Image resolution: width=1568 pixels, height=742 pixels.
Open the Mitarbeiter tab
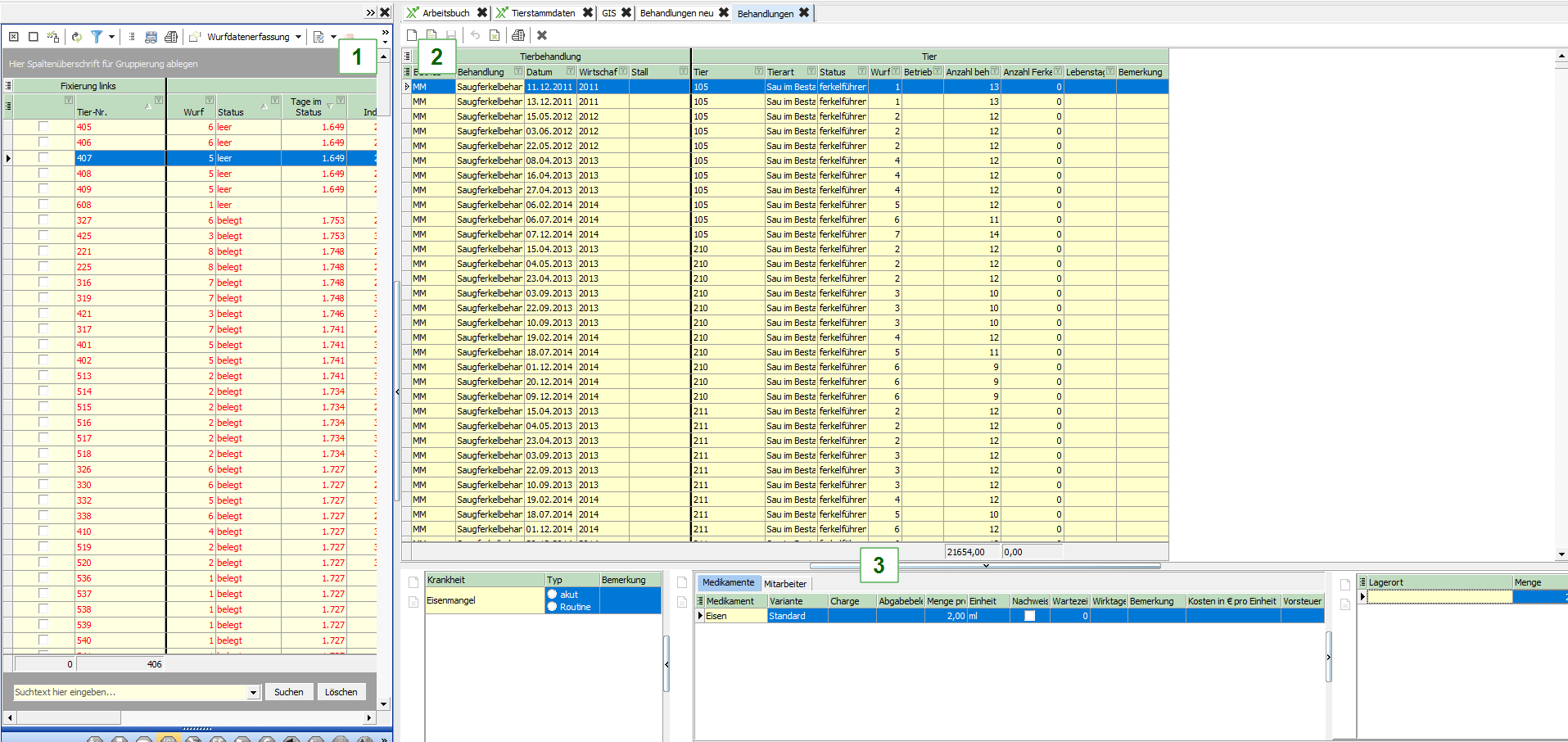point(784,584)
